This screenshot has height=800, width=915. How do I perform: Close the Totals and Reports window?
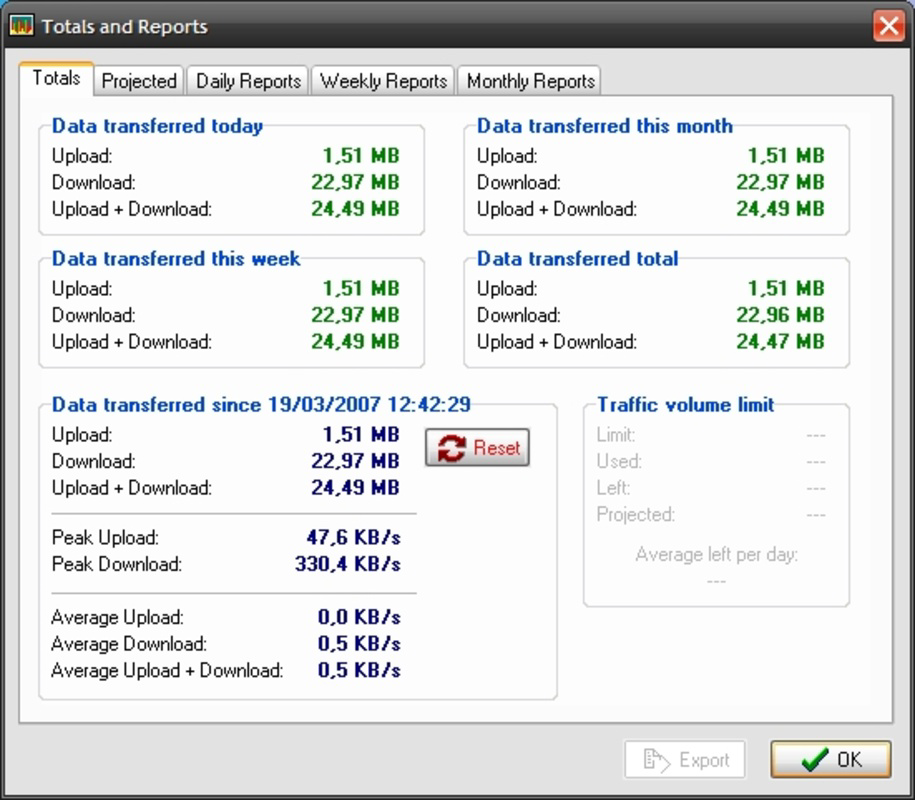click(889, 26)
